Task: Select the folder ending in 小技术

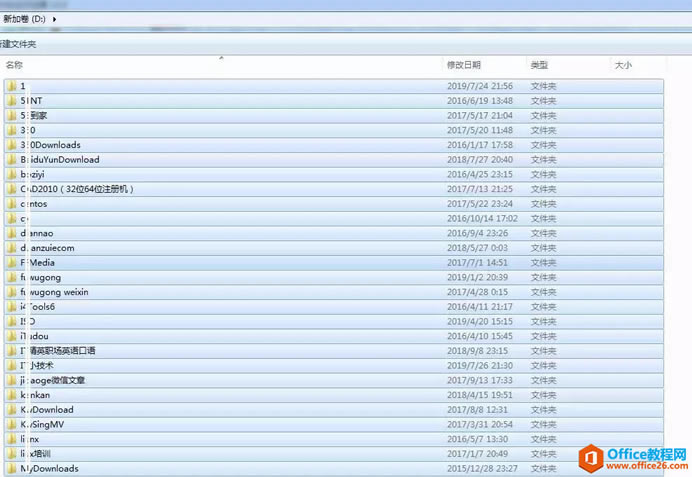Action: 37,365
